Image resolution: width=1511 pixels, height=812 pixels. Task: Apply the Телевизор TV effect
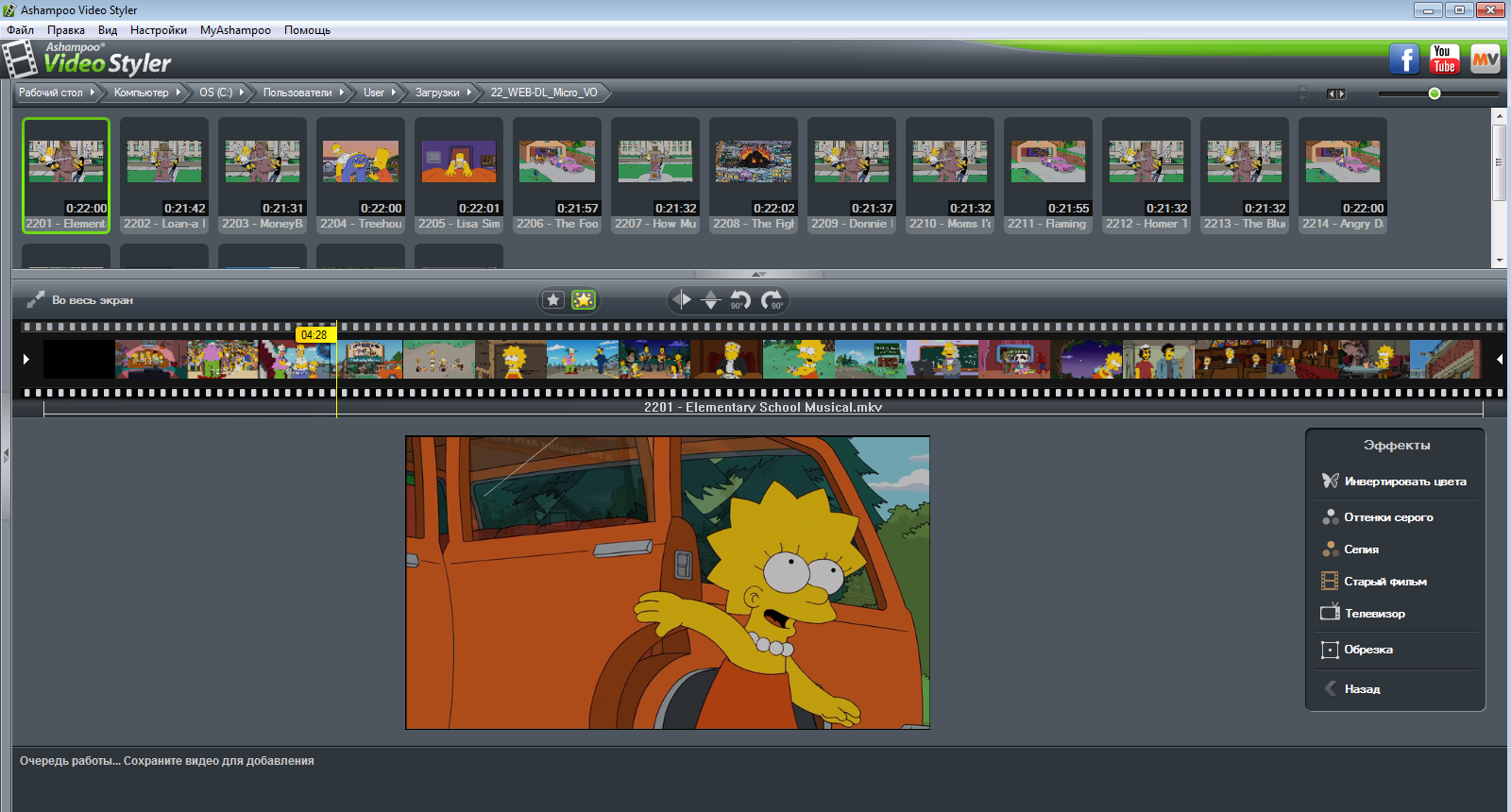pyautogui.click(x=1363, y=614)
